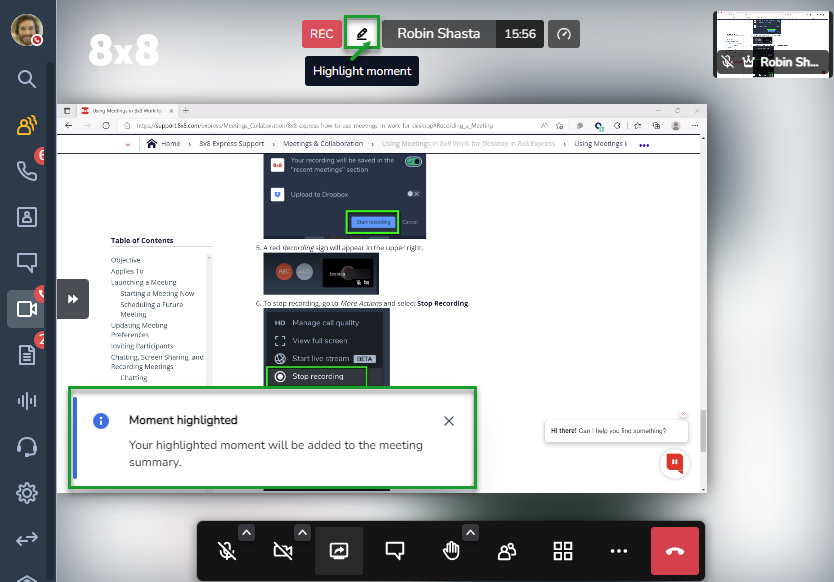Click Start live stream menu entry image

coord(325,359)
